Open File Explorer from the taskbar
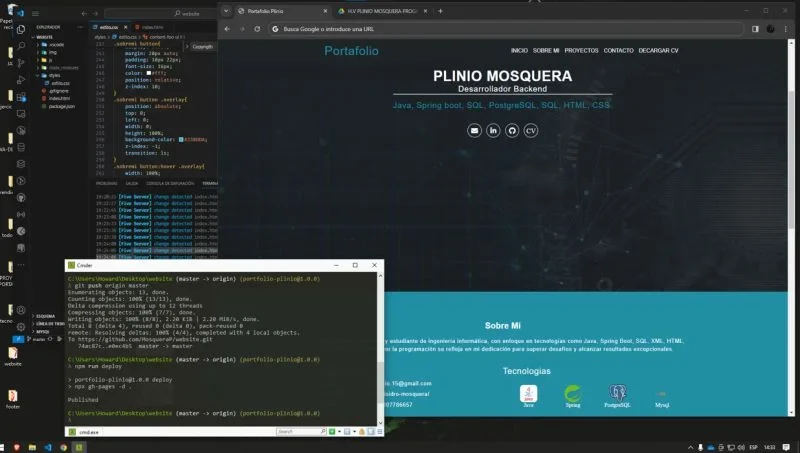The image size is (800, 453). (32, 447)
